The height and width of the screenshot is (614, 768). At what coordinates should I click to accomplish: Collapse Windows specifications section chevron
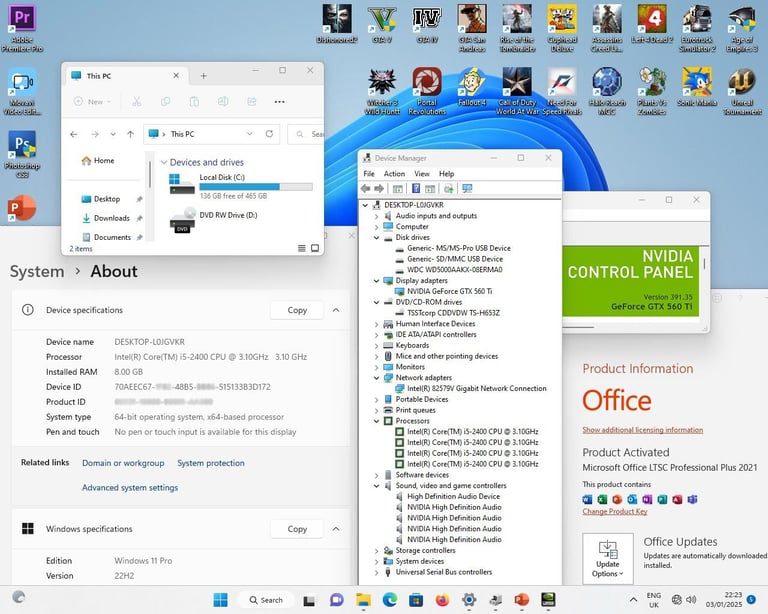[x=336, y=529]
